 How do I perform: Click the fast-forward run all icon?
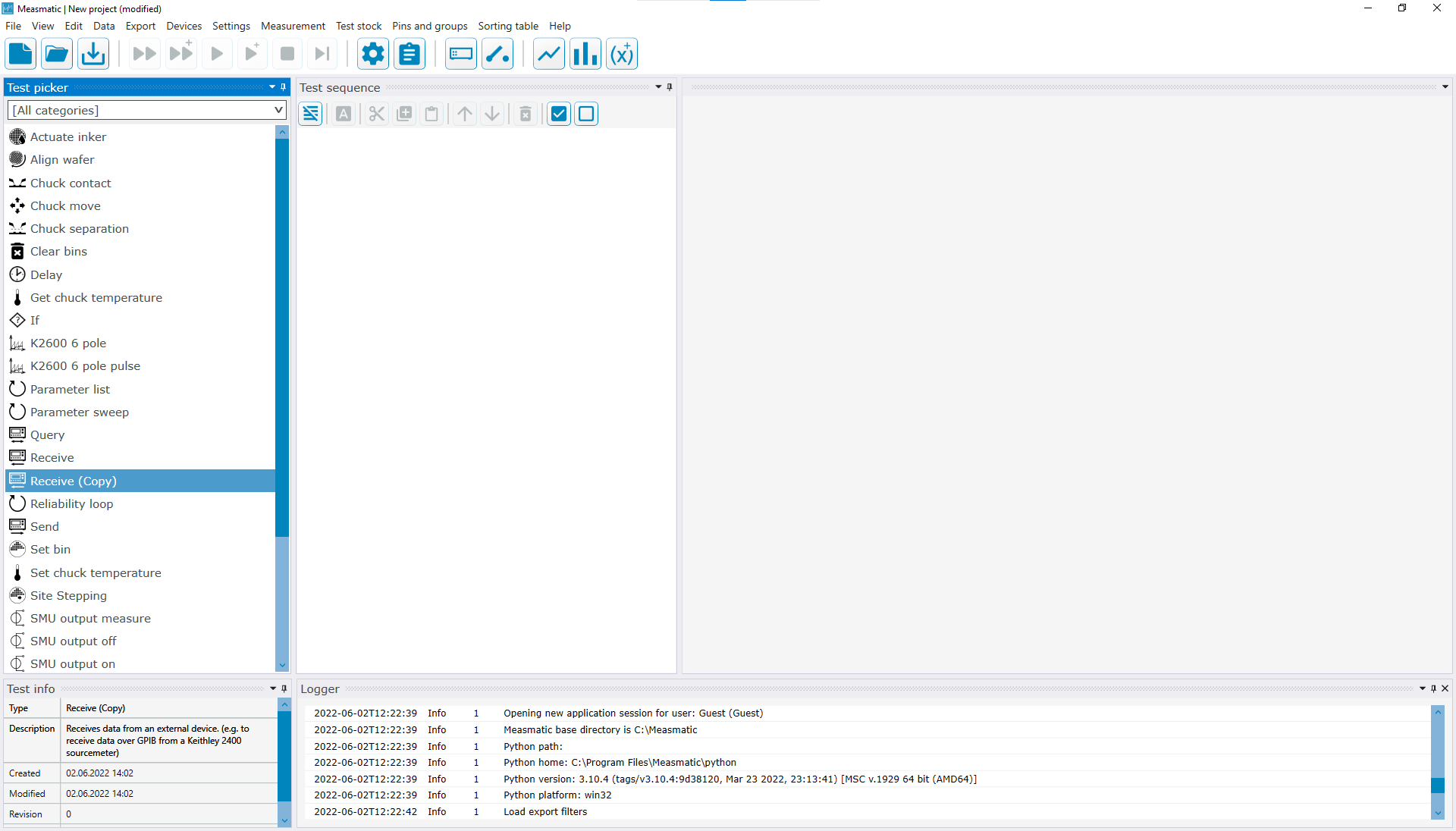click(x=144, y=54)
